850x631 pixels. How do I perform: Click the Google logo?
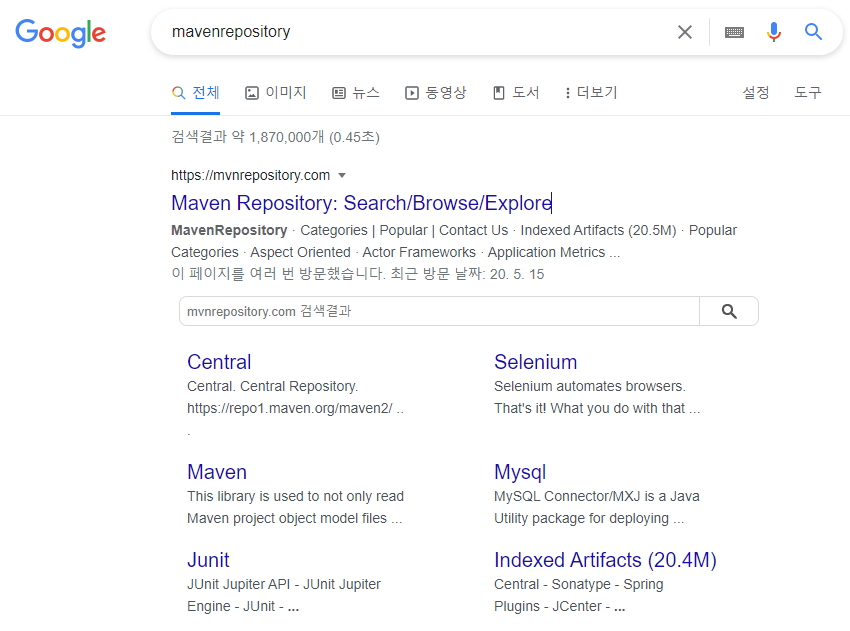point(60,33)
